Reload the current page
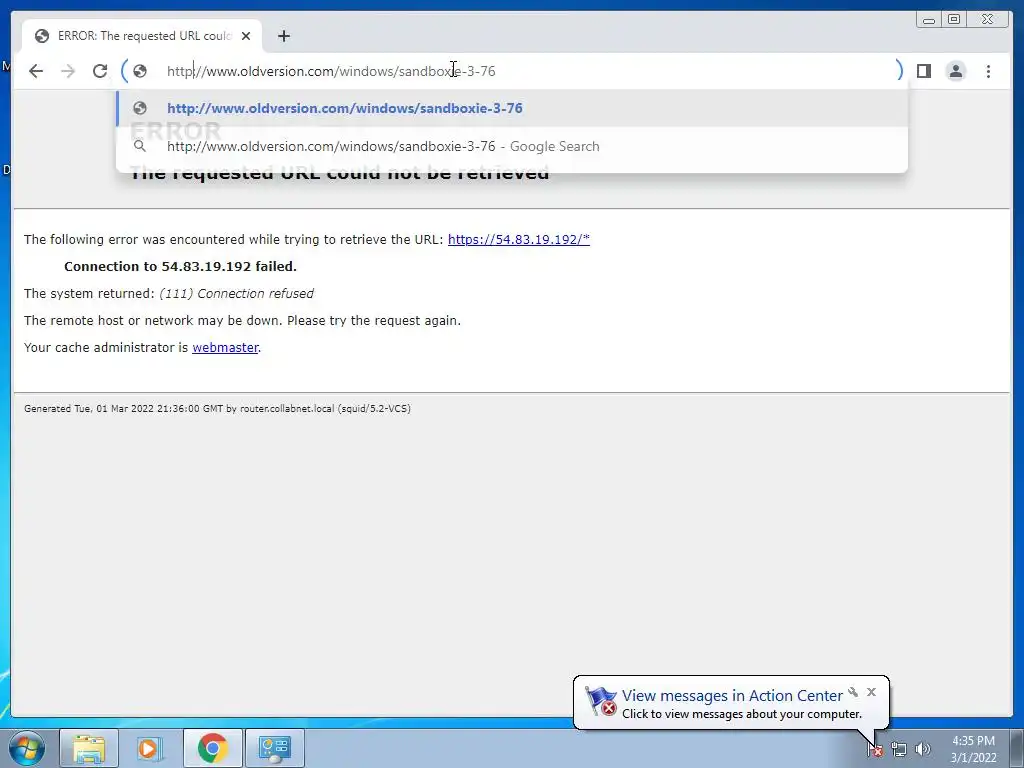 pyautogui.click(x=100, y=71)
